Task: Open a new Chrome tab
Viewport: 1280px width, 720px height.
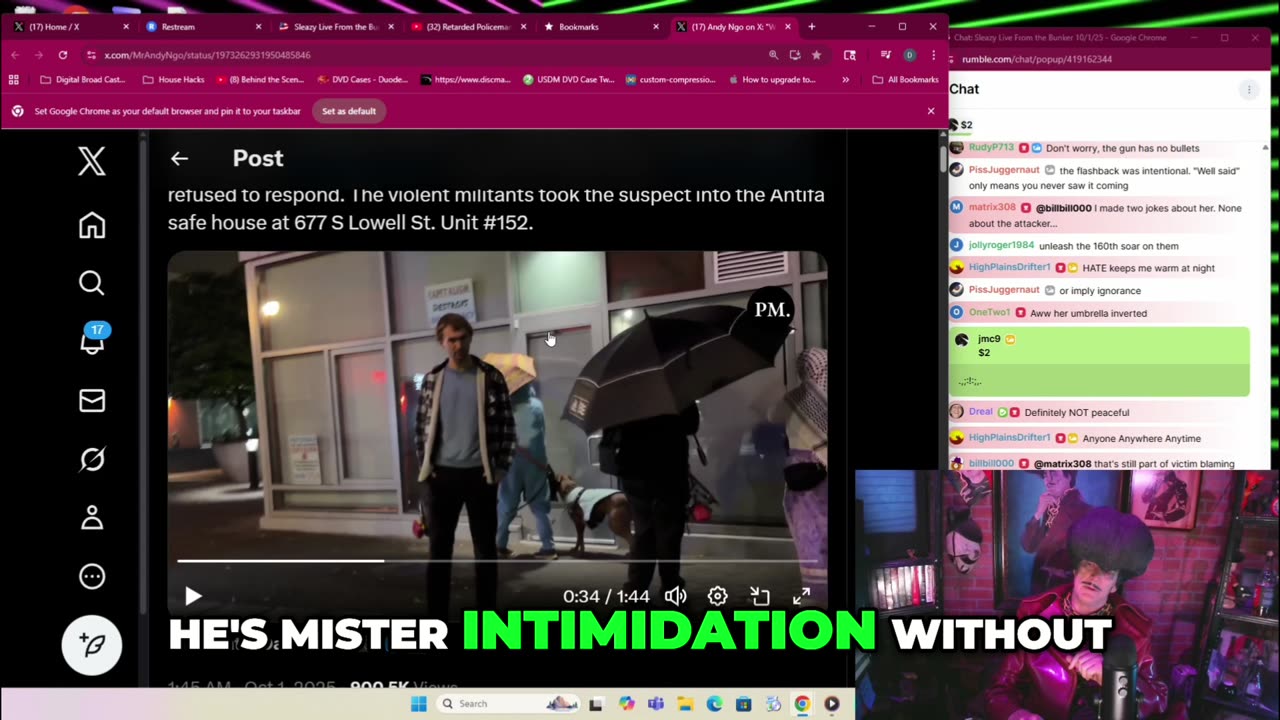Action: [811, 27]
